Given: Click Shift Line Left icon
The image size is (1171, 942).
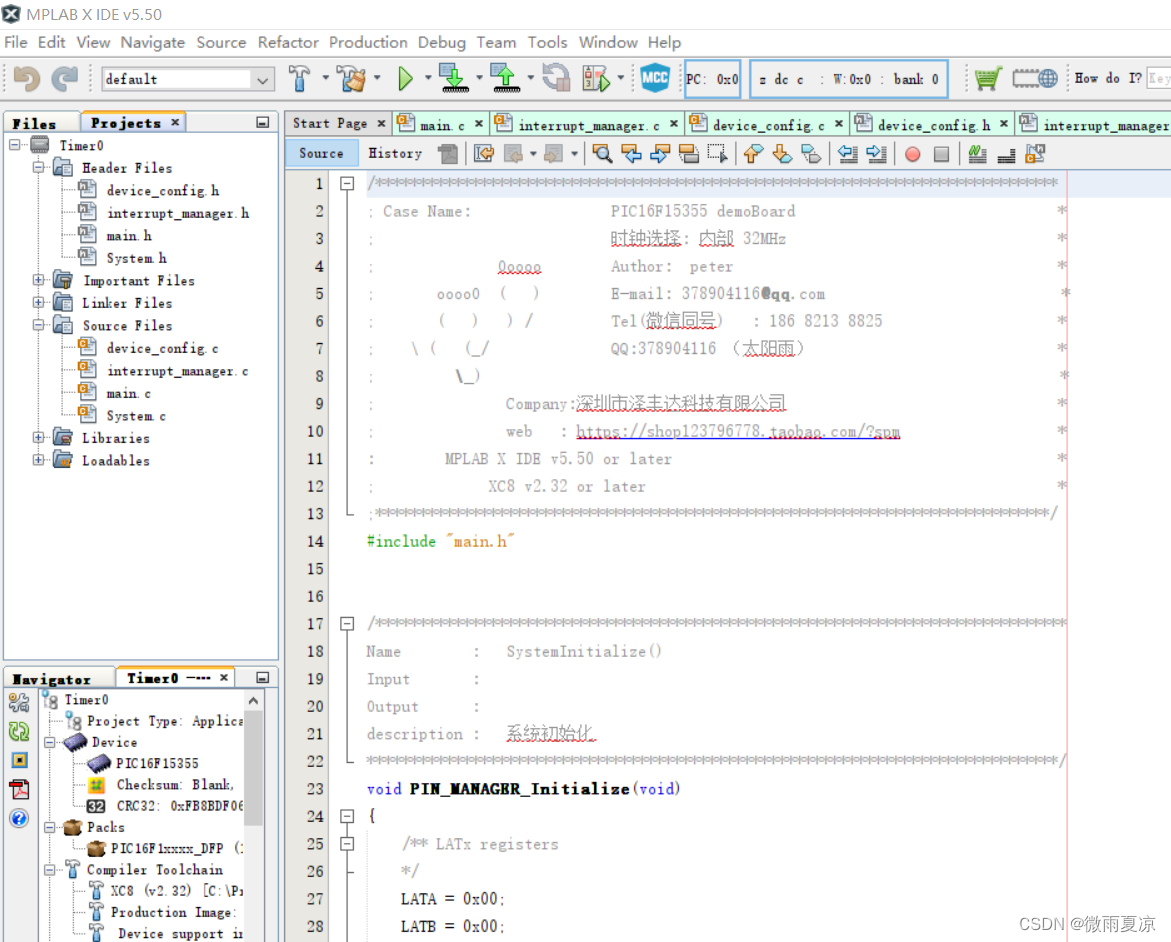Looking at the screenshot, I should (847, 154).
